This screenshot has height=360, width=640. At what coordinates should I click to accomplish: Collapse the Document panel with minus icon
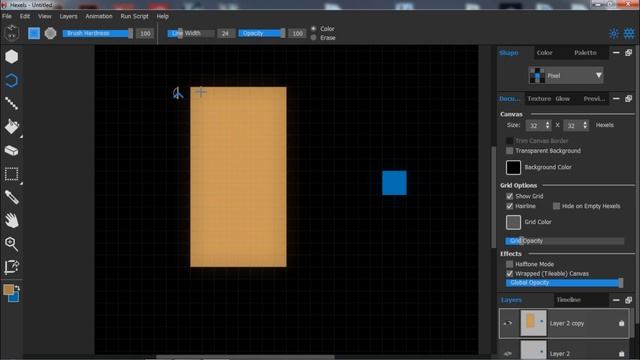(x=616, y=98)
